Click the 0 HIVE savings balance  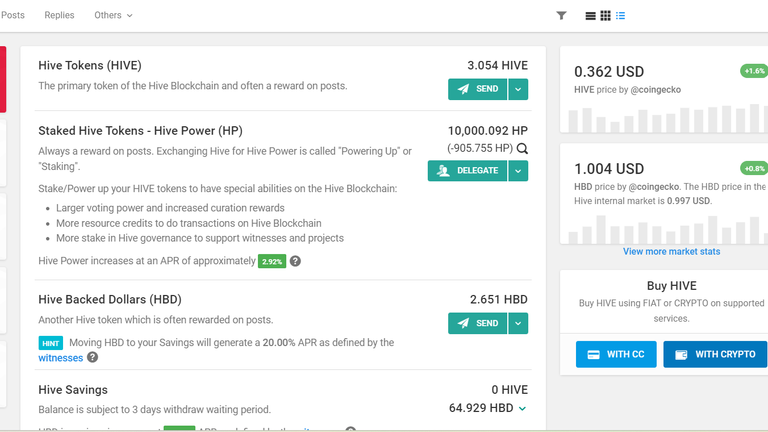509,390
